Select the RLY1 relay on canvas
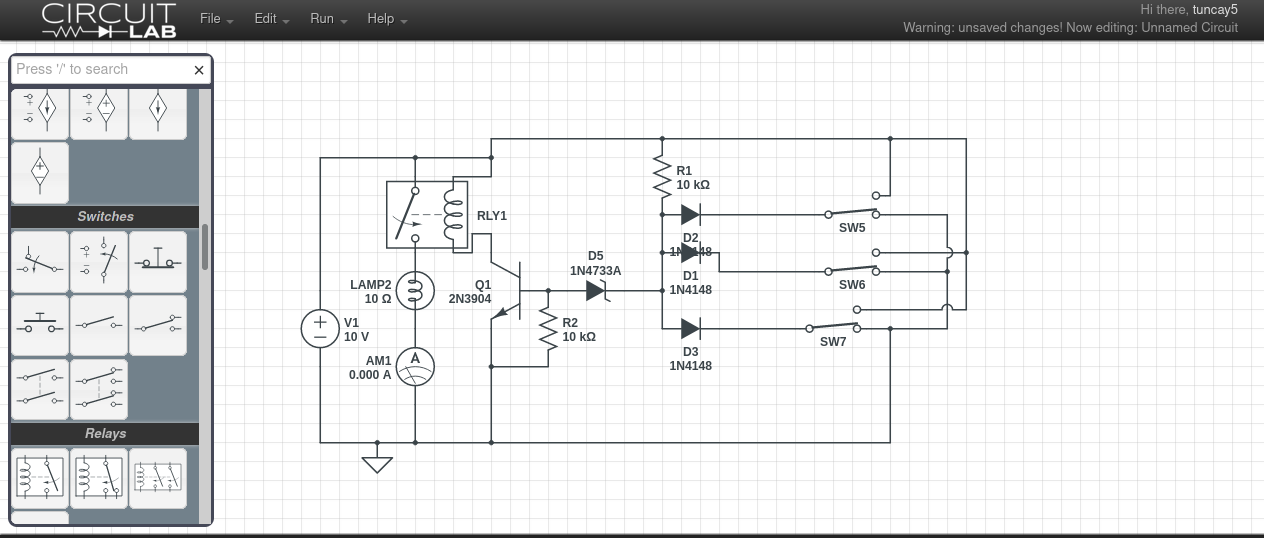 pos(427,214)
